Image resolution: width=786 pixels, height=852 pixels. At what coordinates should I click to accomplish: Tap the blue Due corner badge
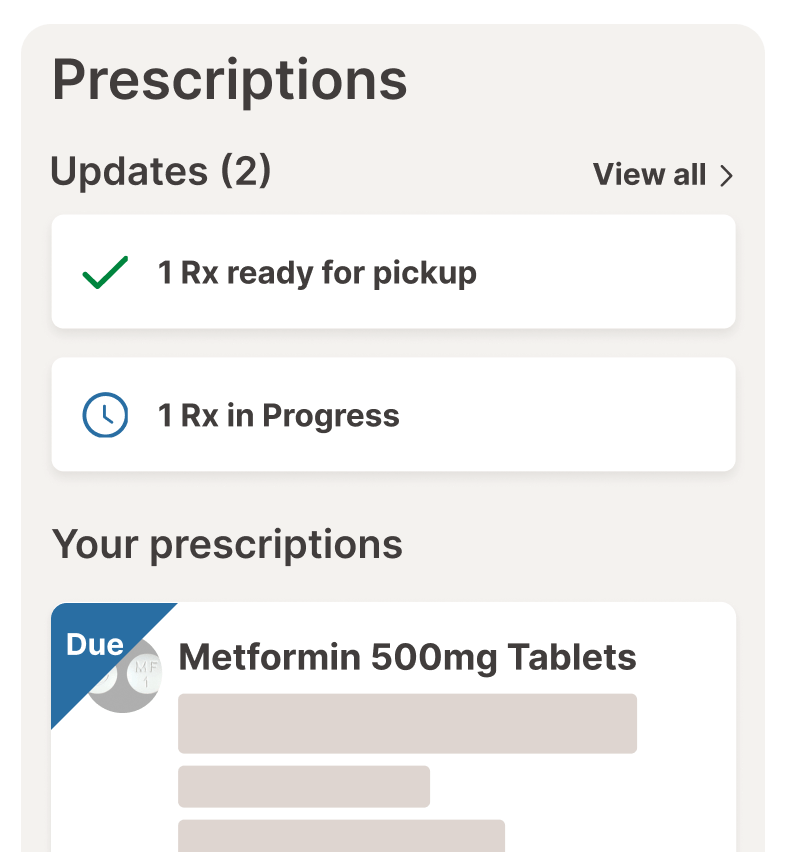pos(92,643)
